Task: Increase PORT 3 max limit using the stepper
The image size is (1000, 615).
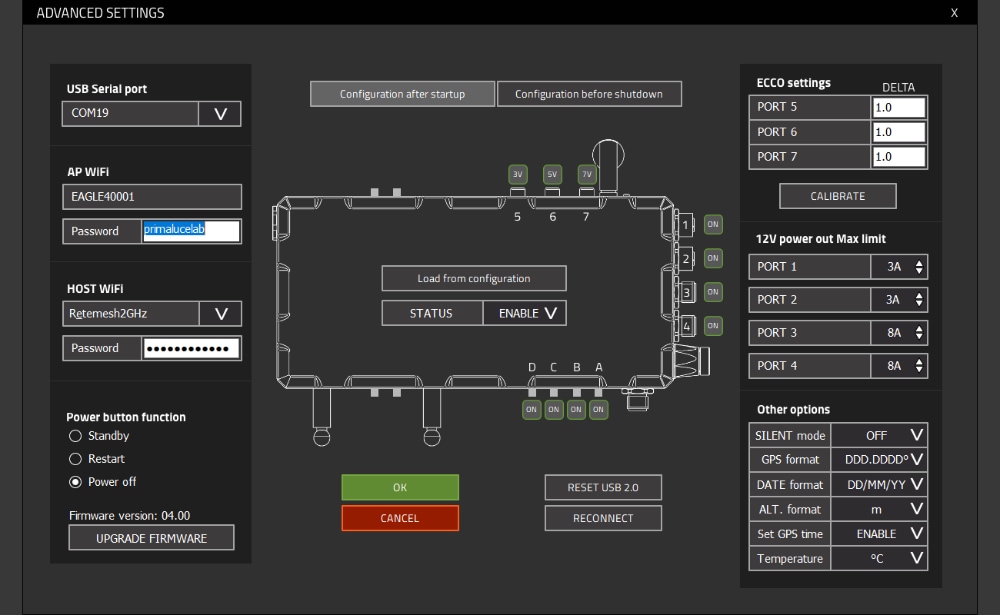Action: click(x=920, y=328)
